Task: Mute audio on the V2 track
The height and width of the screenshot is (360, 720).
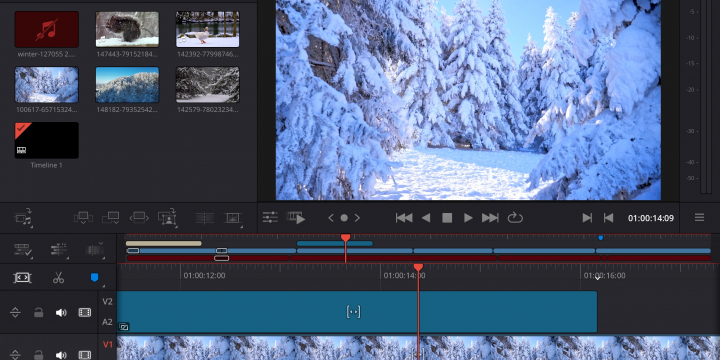Action: tap(61, 313)
